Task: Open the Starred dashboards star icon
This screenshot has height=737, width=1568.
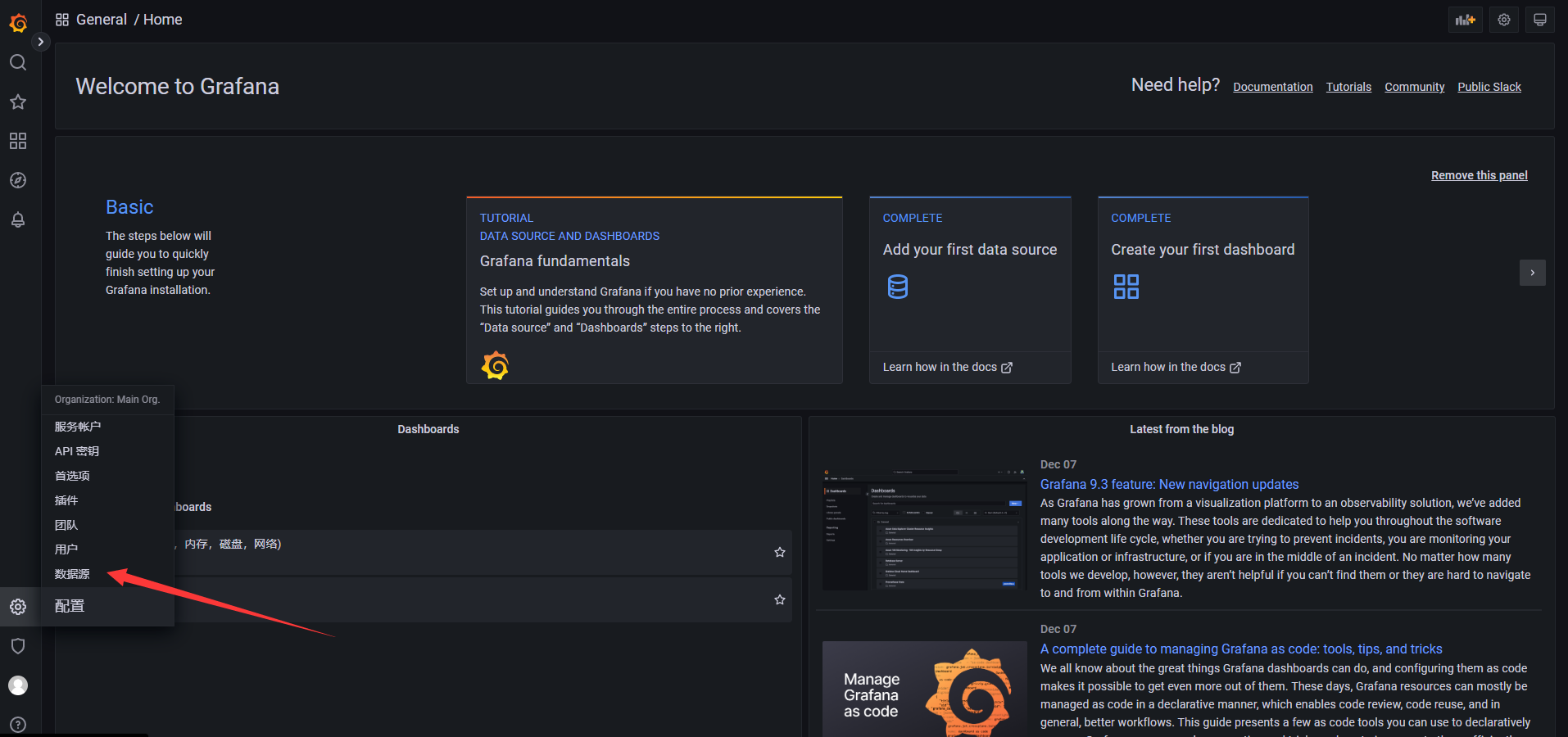Action: coord(18,102)
